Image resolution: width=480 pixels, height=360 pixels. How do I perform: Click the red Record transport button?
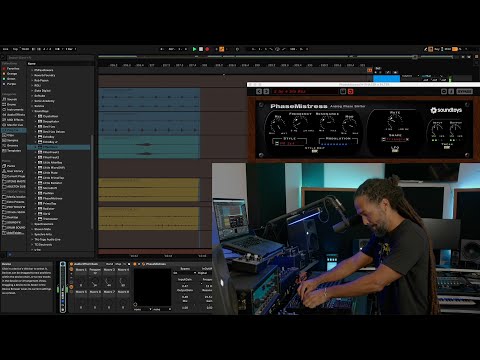pos(207,49)
